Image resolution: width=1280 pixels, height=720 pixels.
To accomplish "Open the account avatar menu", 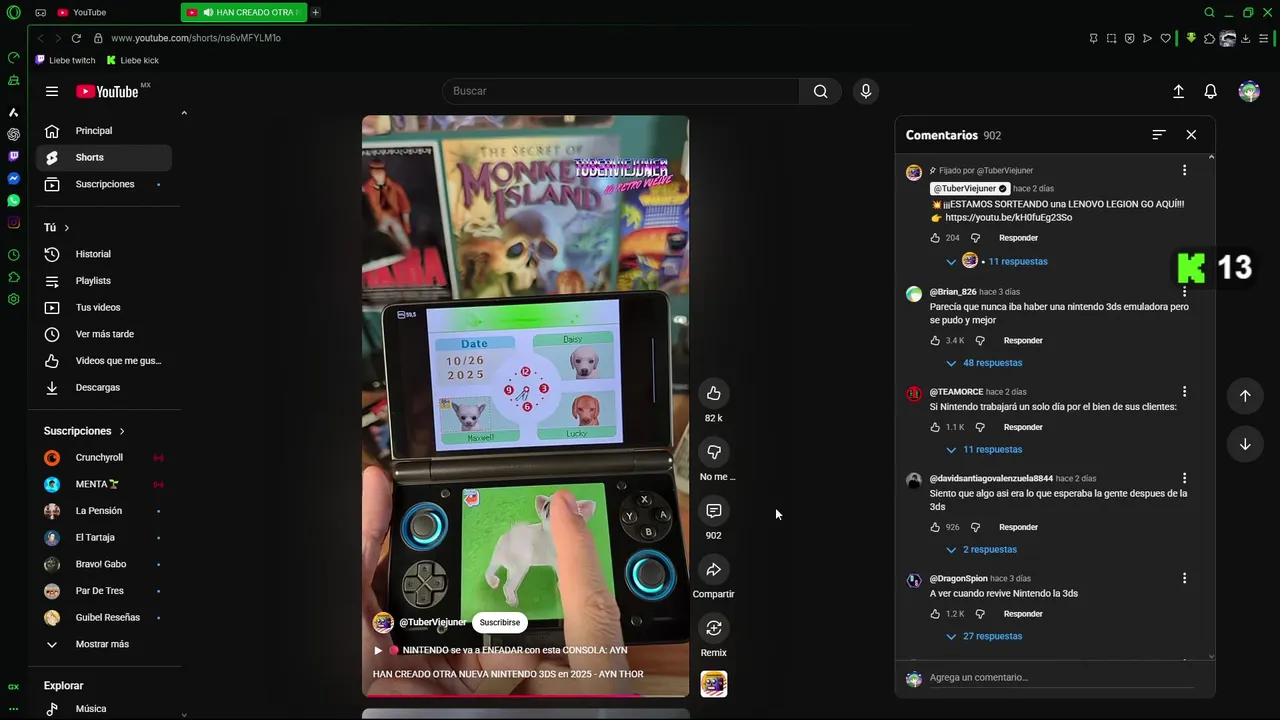I will (1249, 91).
